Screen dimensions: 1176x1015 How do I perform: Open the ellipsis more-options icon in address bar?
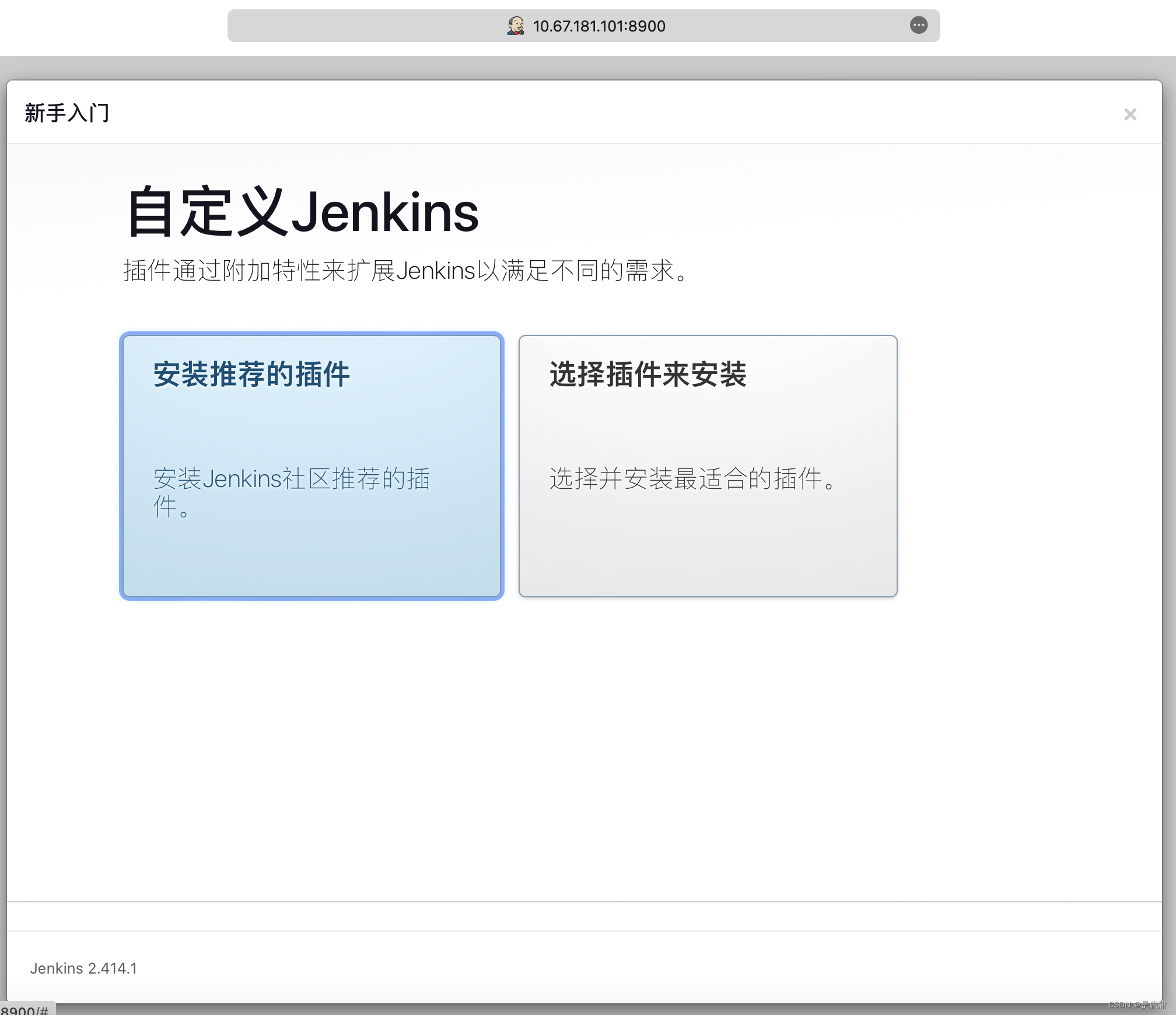(x=918, y=25)
